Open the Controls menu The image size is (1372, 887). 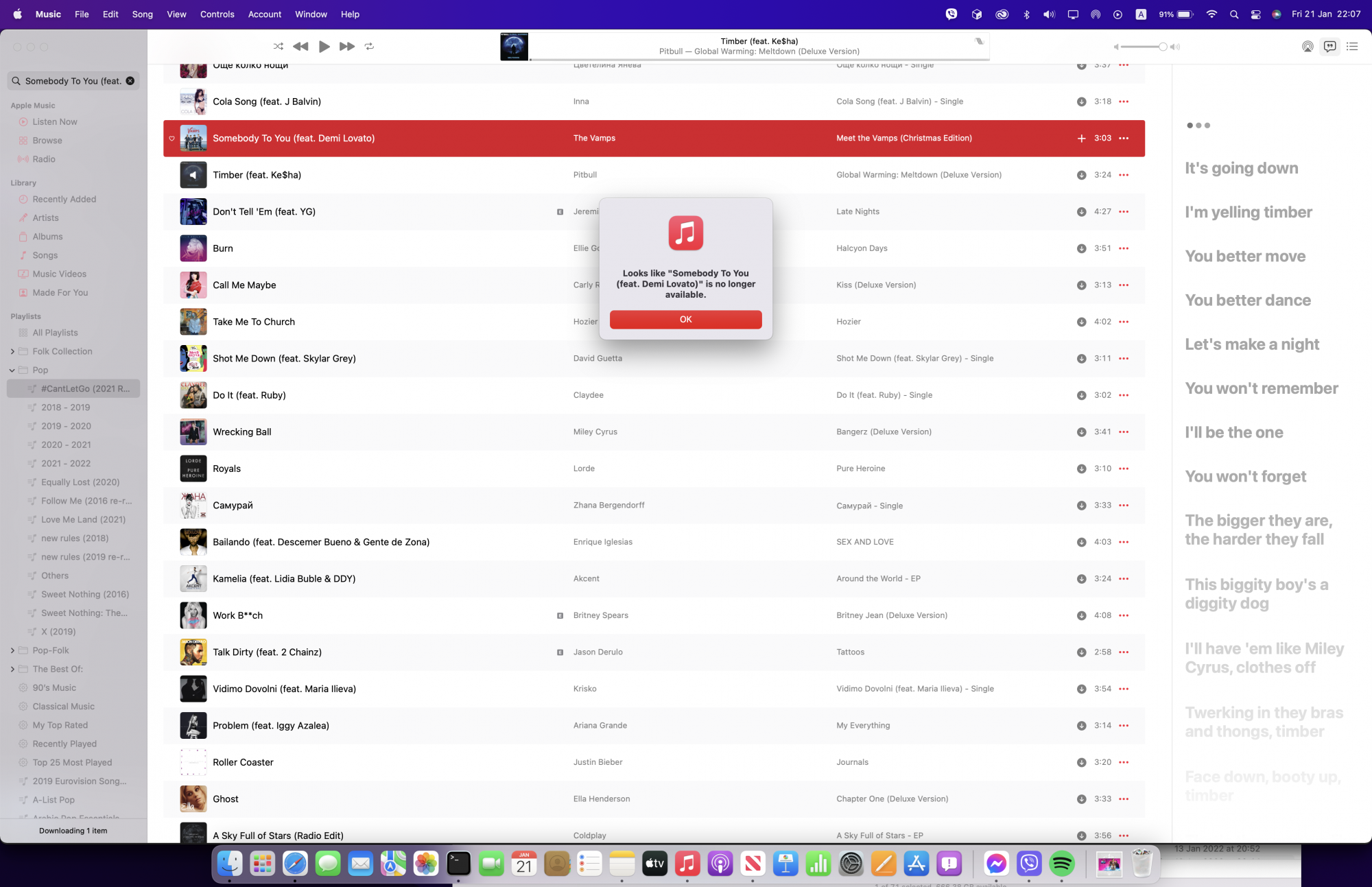pyautogui.click(x=217, y=14)
